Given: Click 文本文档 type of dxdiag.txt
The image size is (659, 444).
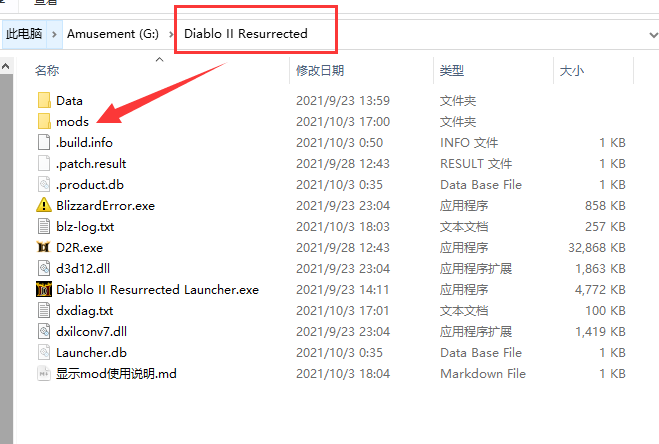Looking at the screenshot, I should coord(464,311).
